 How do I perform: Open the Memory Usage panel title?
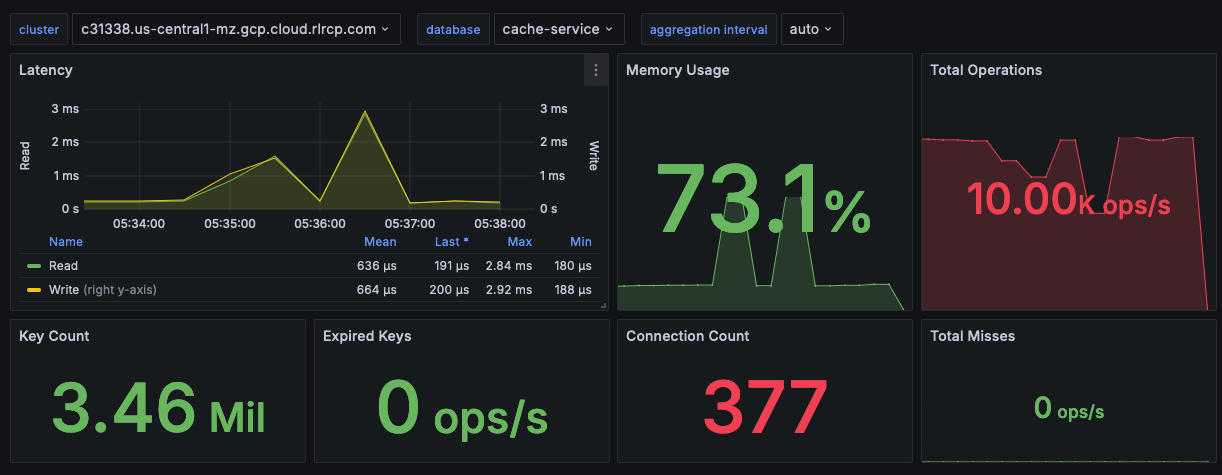click(x=677, y=70)
